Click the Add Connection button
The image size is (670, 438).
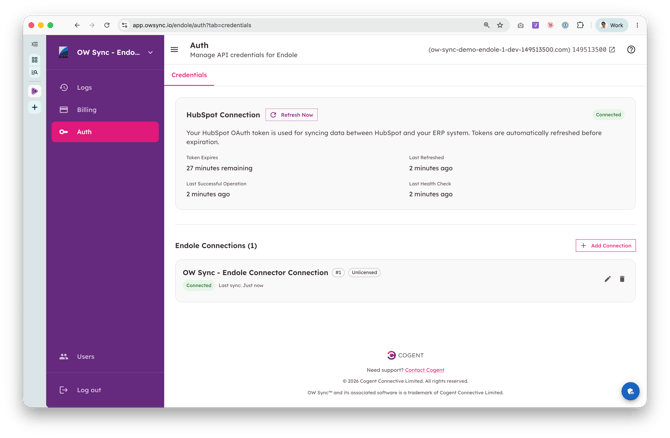(605, 246)
